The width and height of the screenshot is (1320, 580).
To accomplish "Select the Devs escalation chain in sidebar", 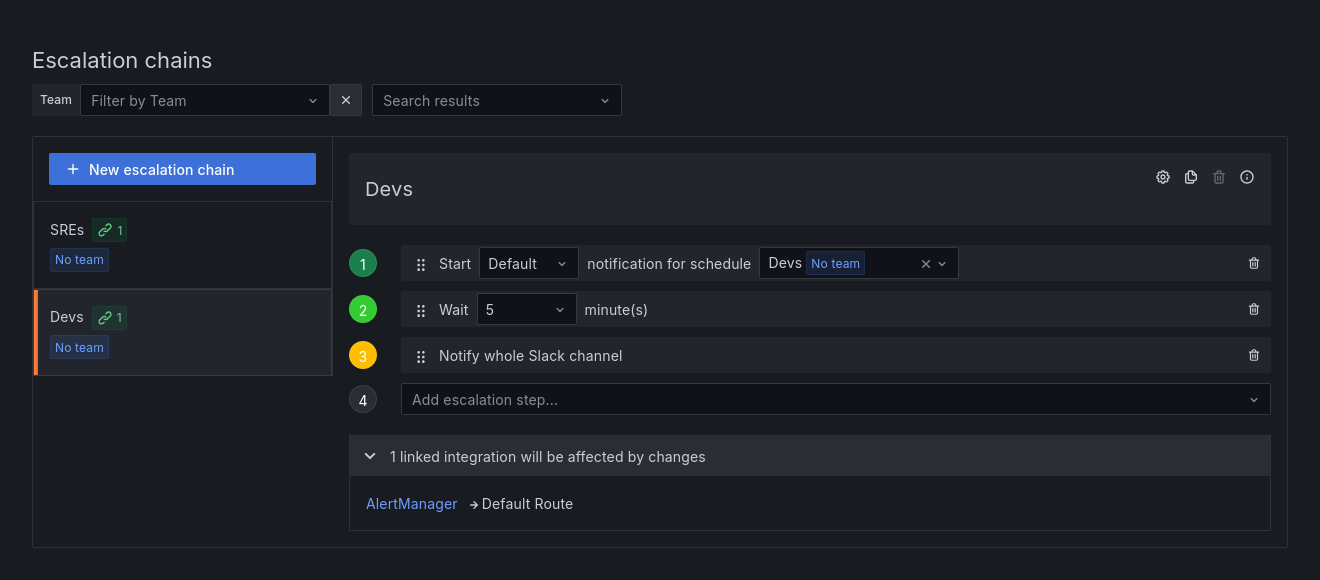I will tap(66, 317).
